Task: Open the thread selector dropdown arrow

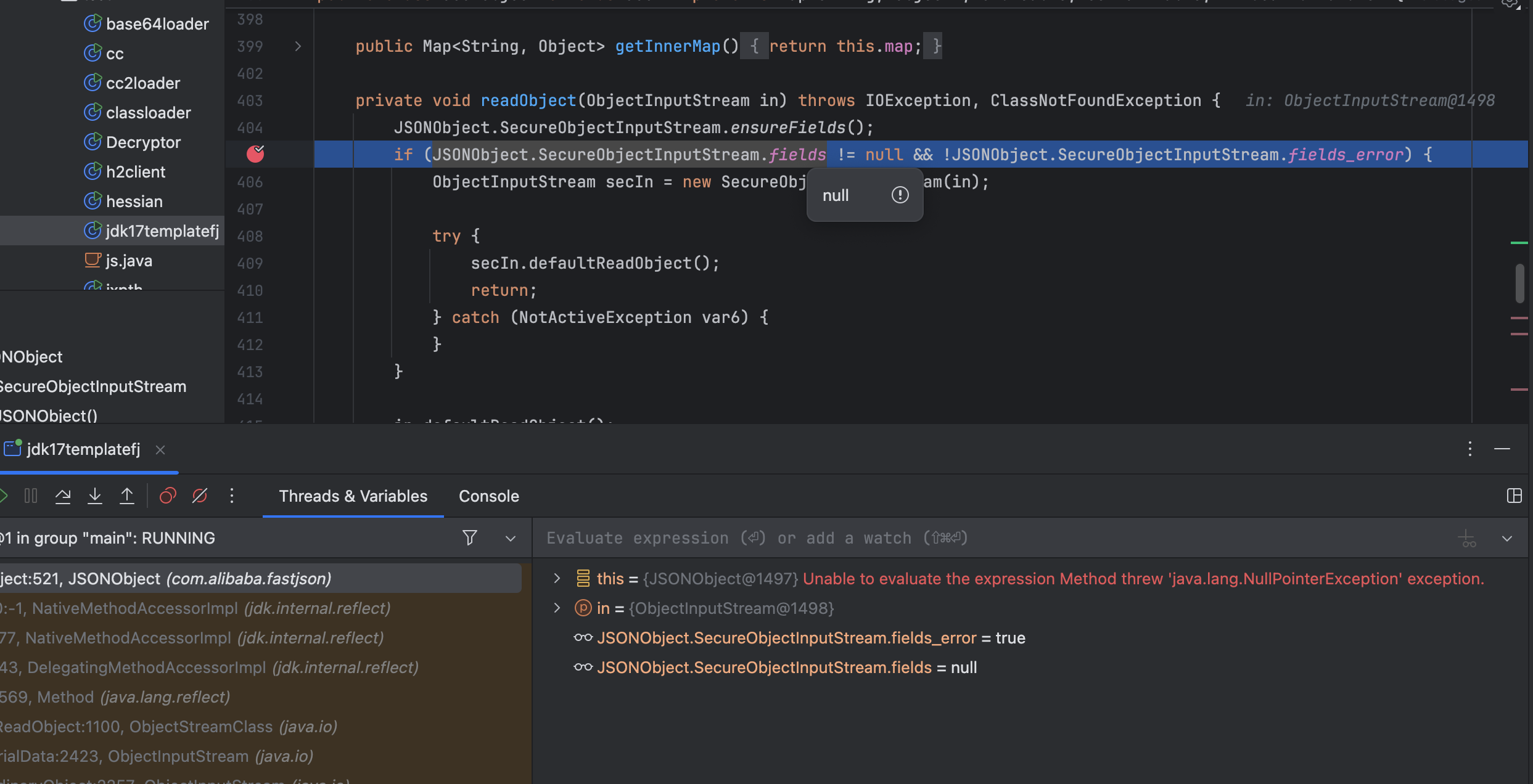Action: [x=511, y=539]
